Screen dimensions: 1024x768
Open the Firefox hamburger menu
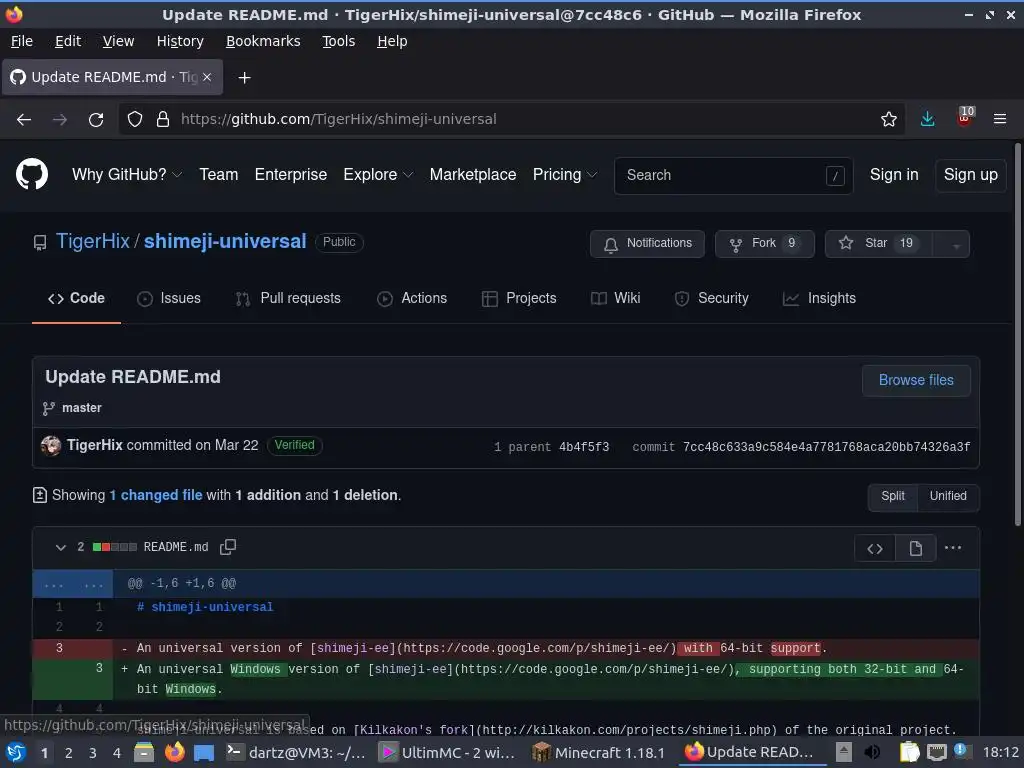click(999, 119)
